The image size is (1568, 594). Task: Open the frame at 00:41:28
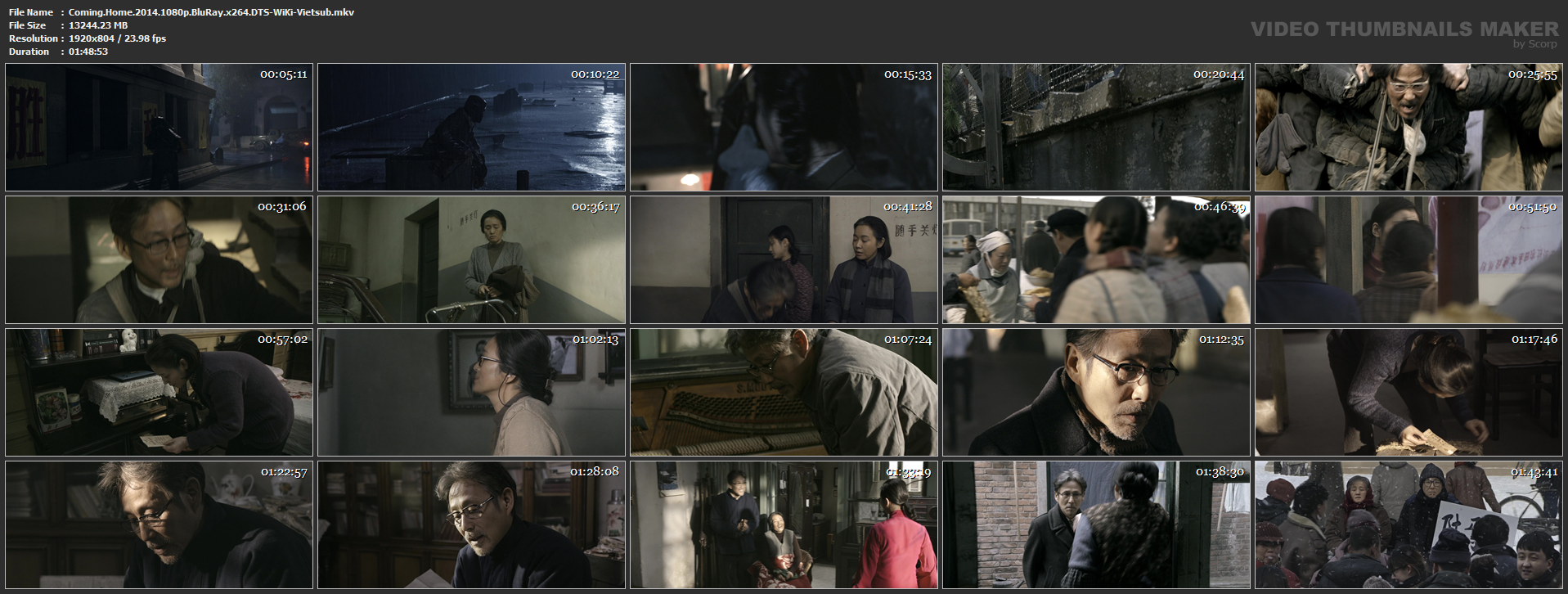pos(784,259)
